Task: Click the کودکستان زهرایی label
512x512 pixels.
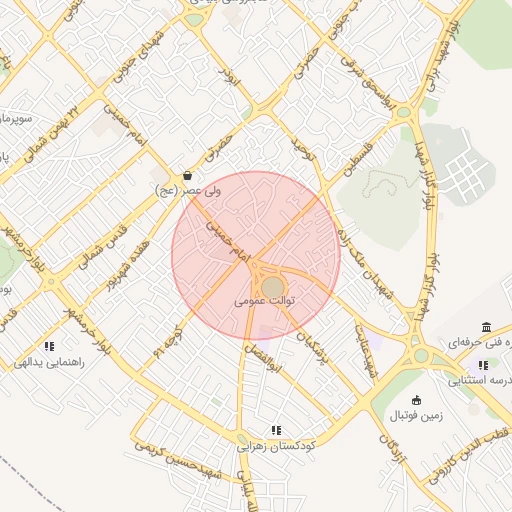Action: [x=276, y=446]
